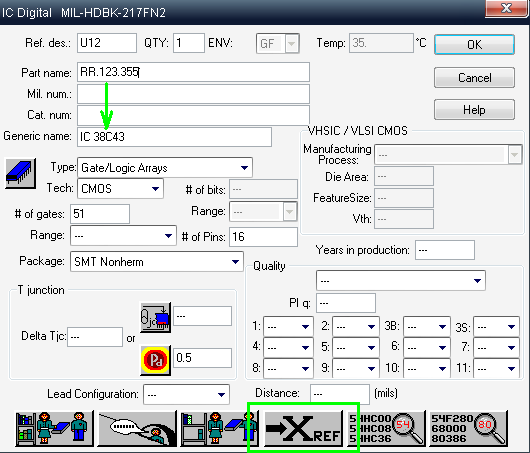This screenshot has width=530, height=453.
Task: Click the Cancel button
Action: [x=475, y=77]
